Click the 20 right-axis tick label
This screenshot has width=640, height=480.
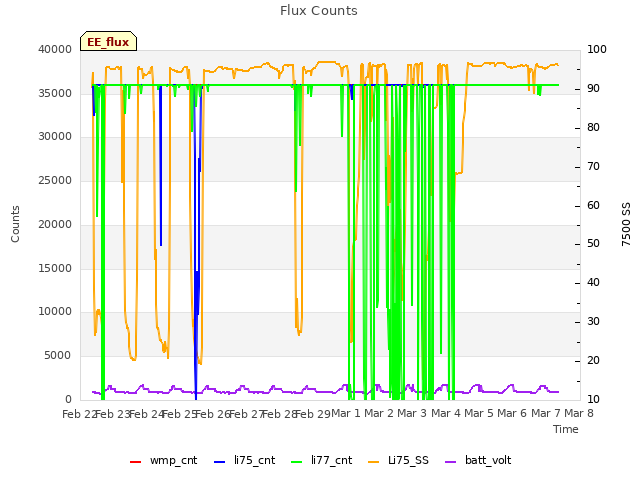593,360
